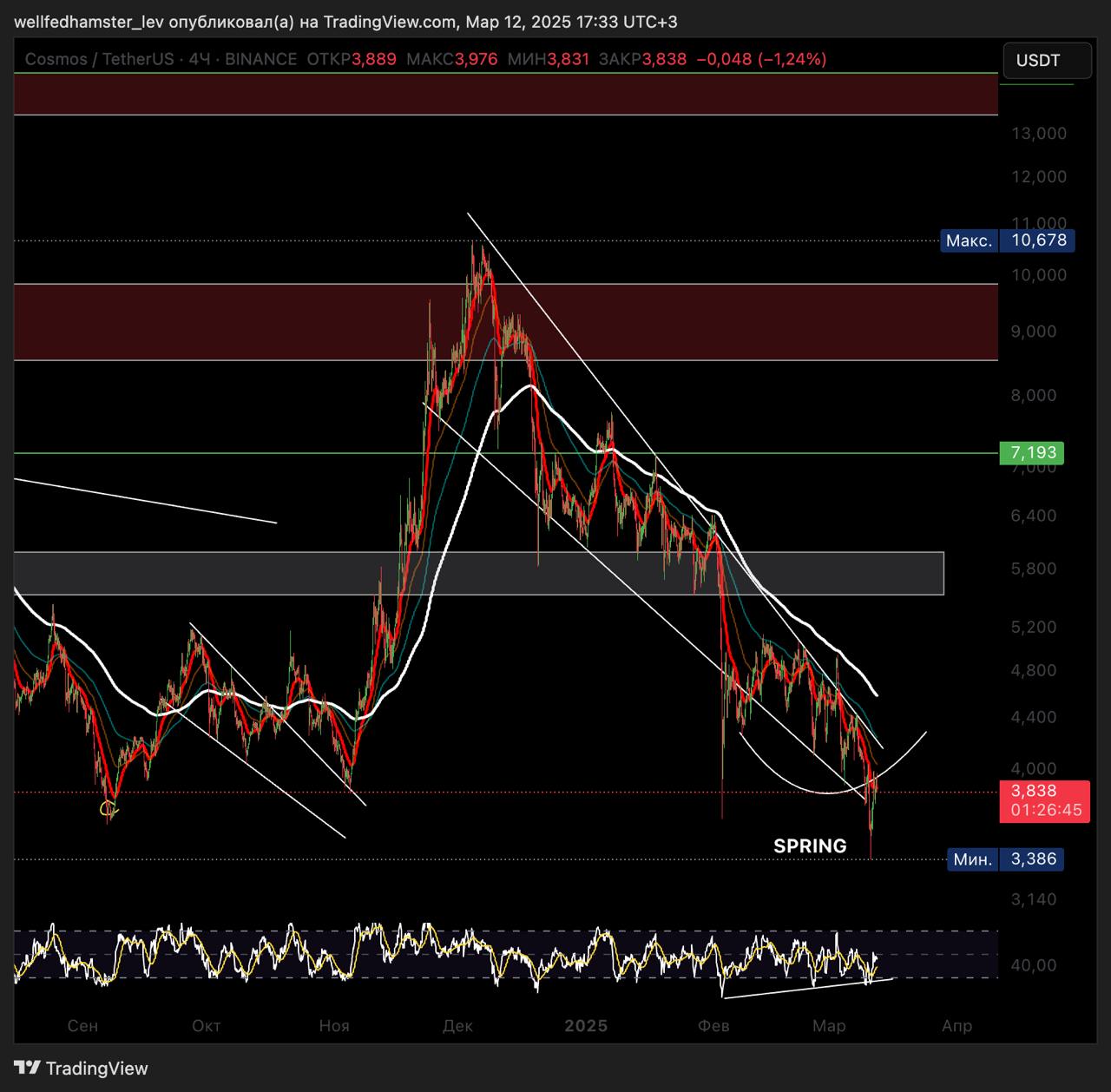The height and width of the screenshot is (1092, 1111).
Task: Click the Макс. 10,678 price label
Action: [x=1008, y=240]
